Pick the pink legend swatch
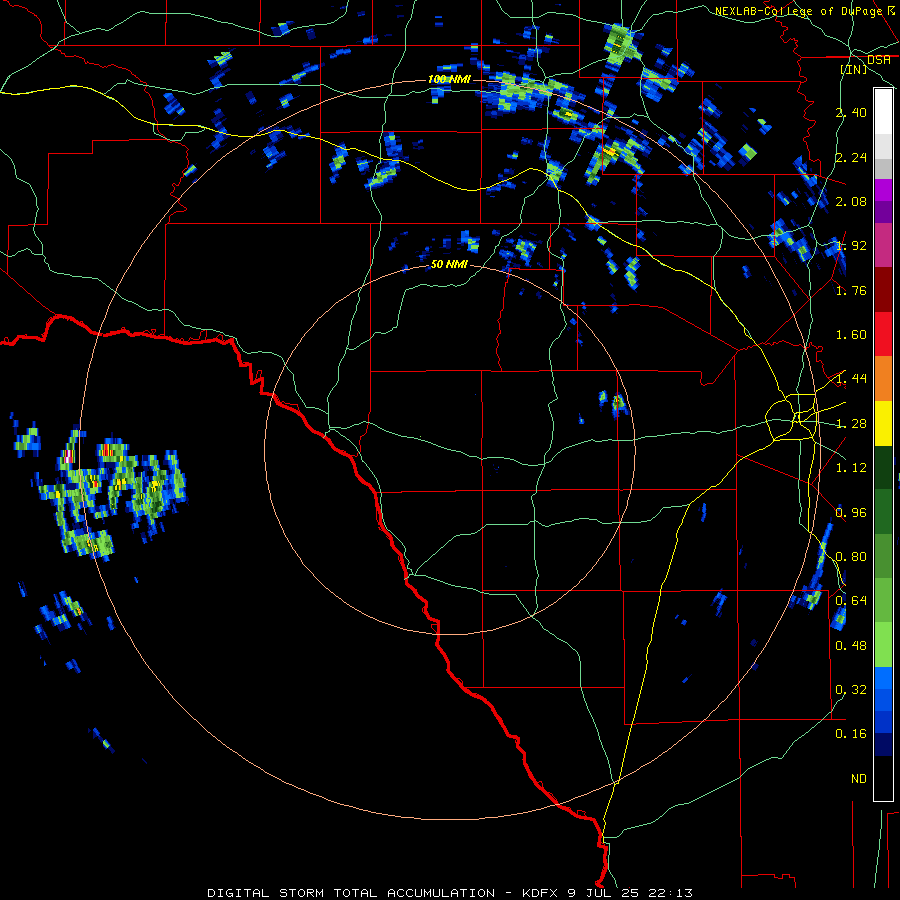The width and height of the screenshot is (900, 900). tap(883, 245)
